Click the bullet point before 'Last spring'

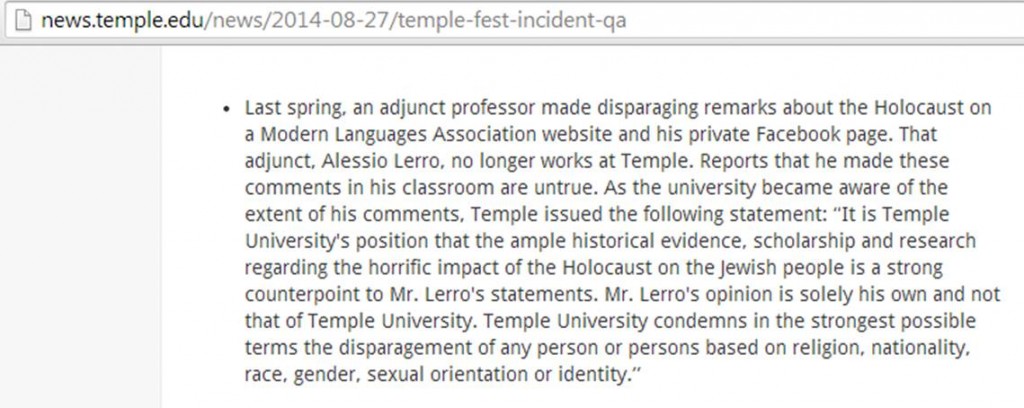[x=227, y=109]
